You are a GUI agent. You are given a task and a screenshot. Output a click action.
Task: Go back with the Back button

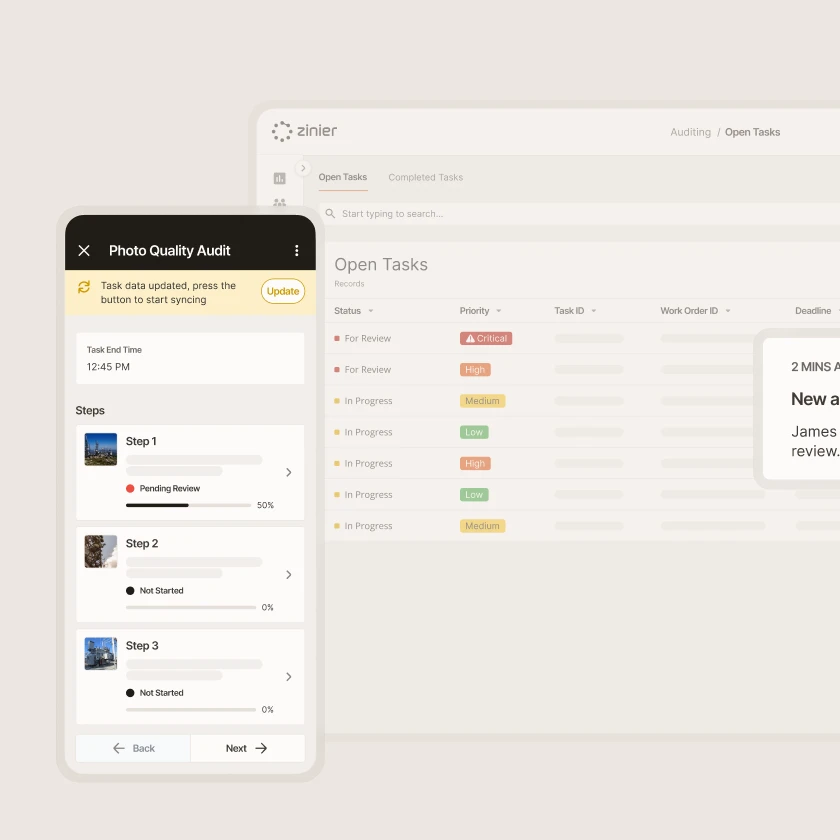pos(133,748)
